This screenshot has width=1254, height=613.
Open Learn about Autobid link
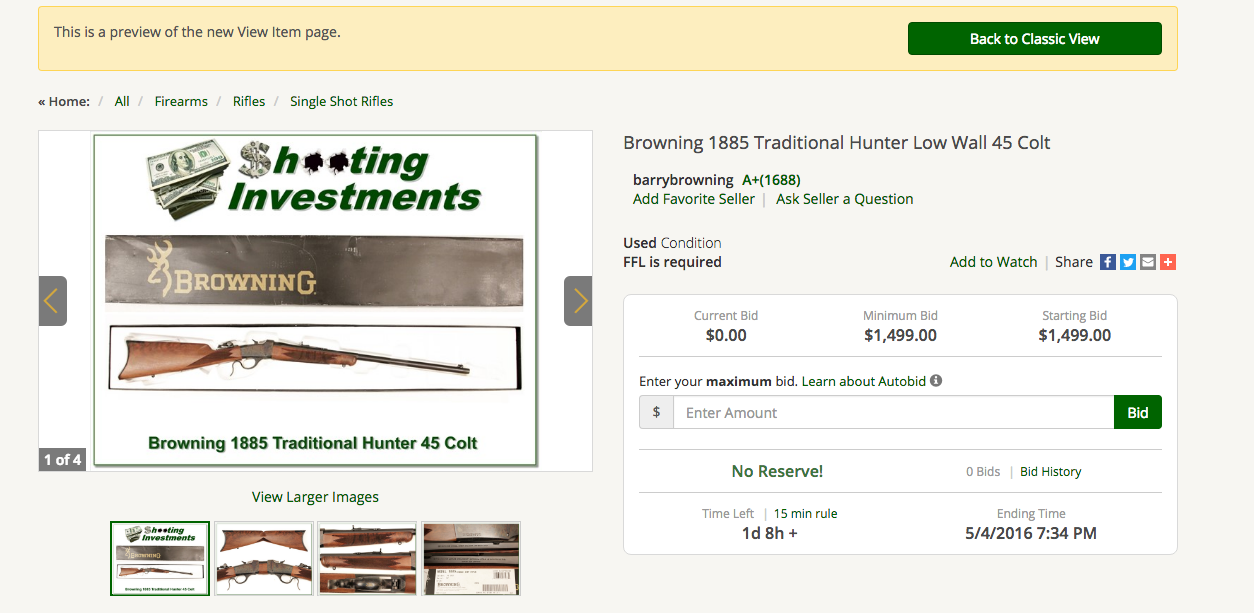point(864,381)
